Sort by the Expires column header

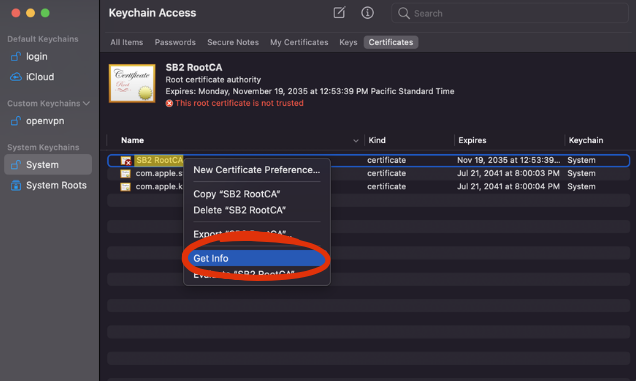click(x=472, y=140)
